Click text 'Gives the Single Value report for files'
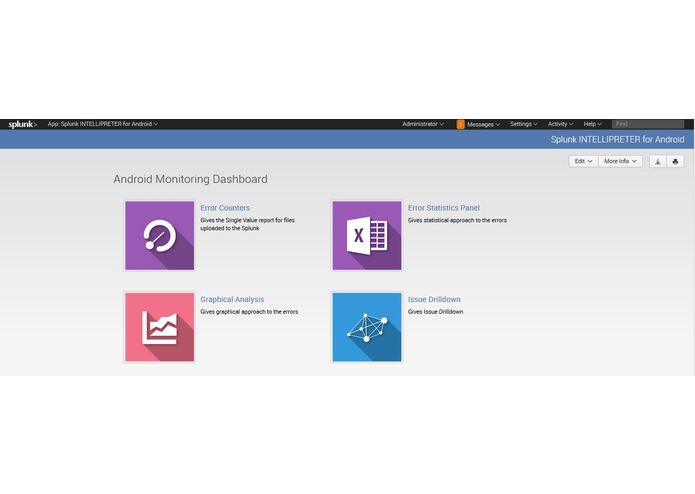The image size is (695, 494). tap(247, 220)
